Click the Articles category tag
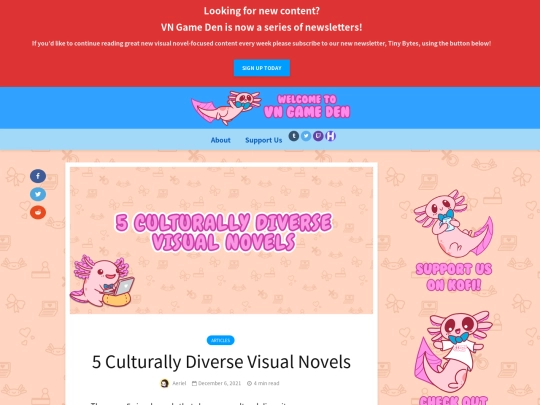540x405 pixels. point(220,340)
